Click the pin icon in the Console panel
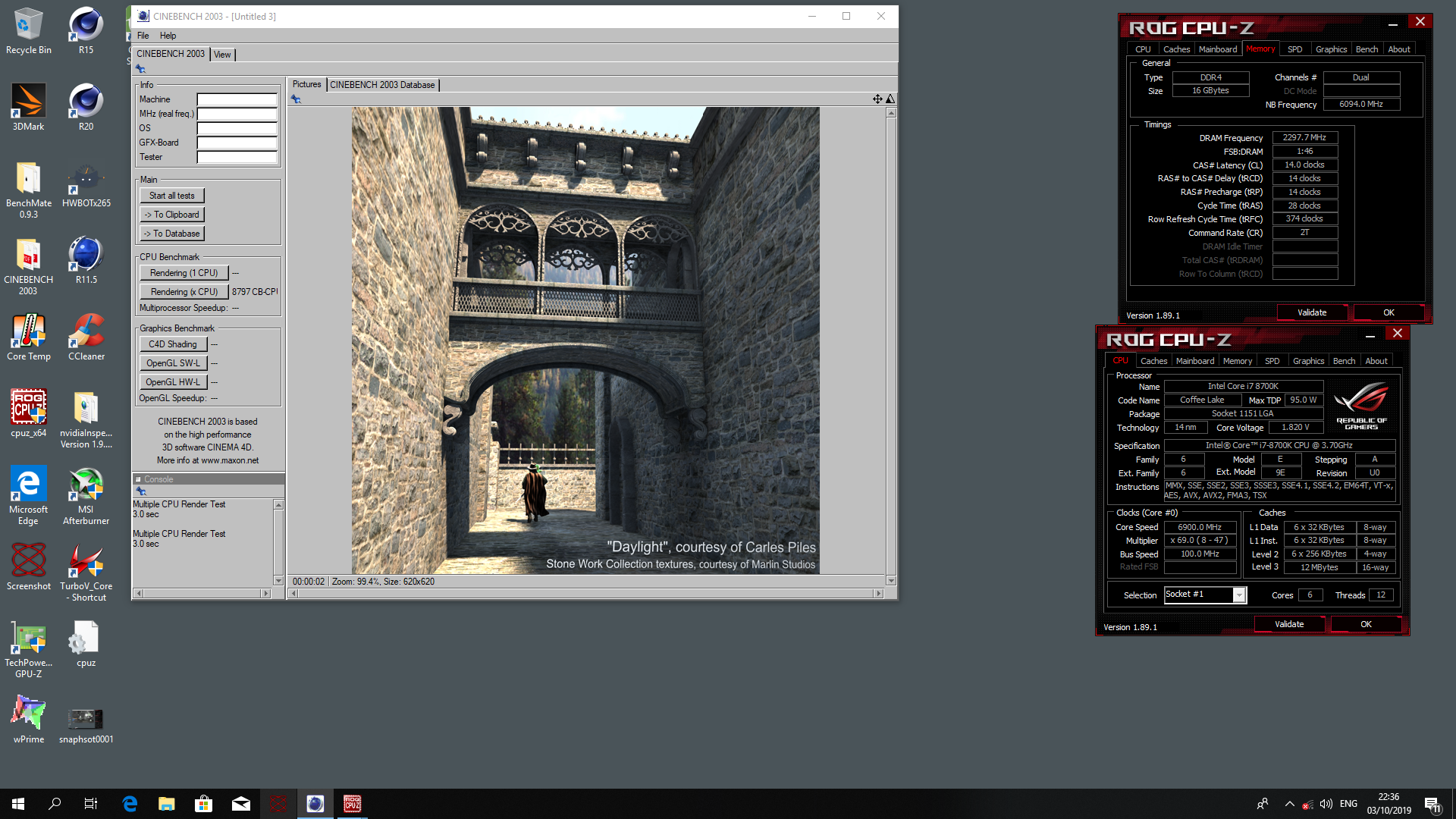 [140, 491]
